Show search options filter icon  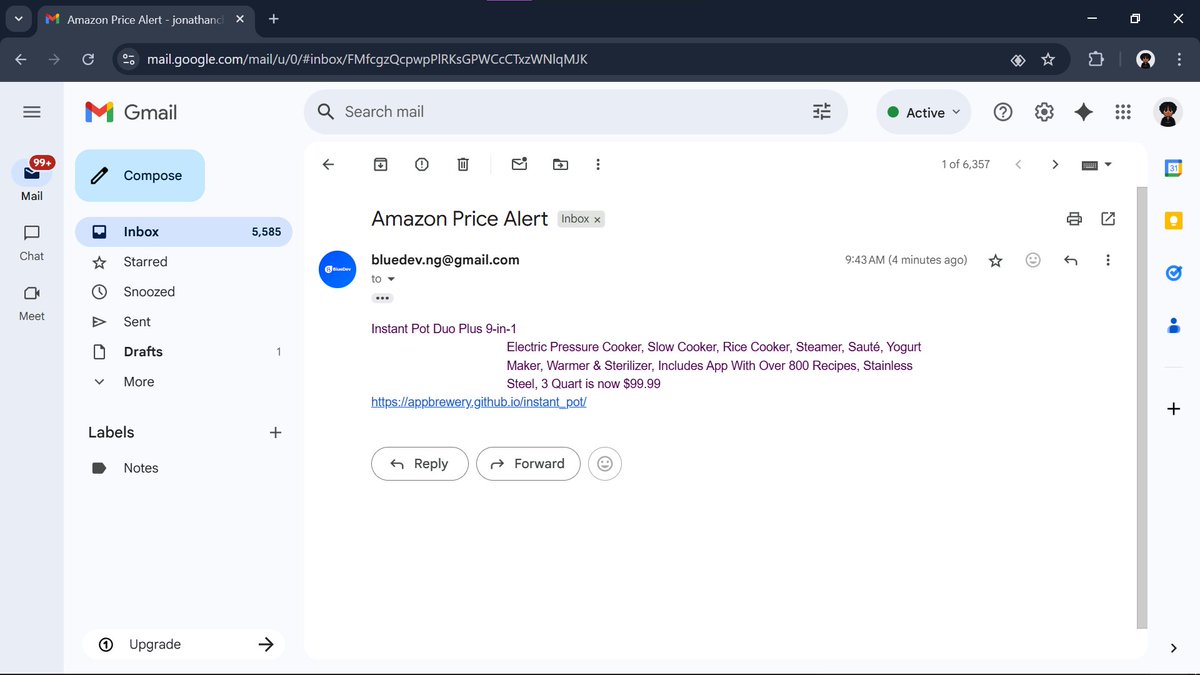tap(822, 112)
